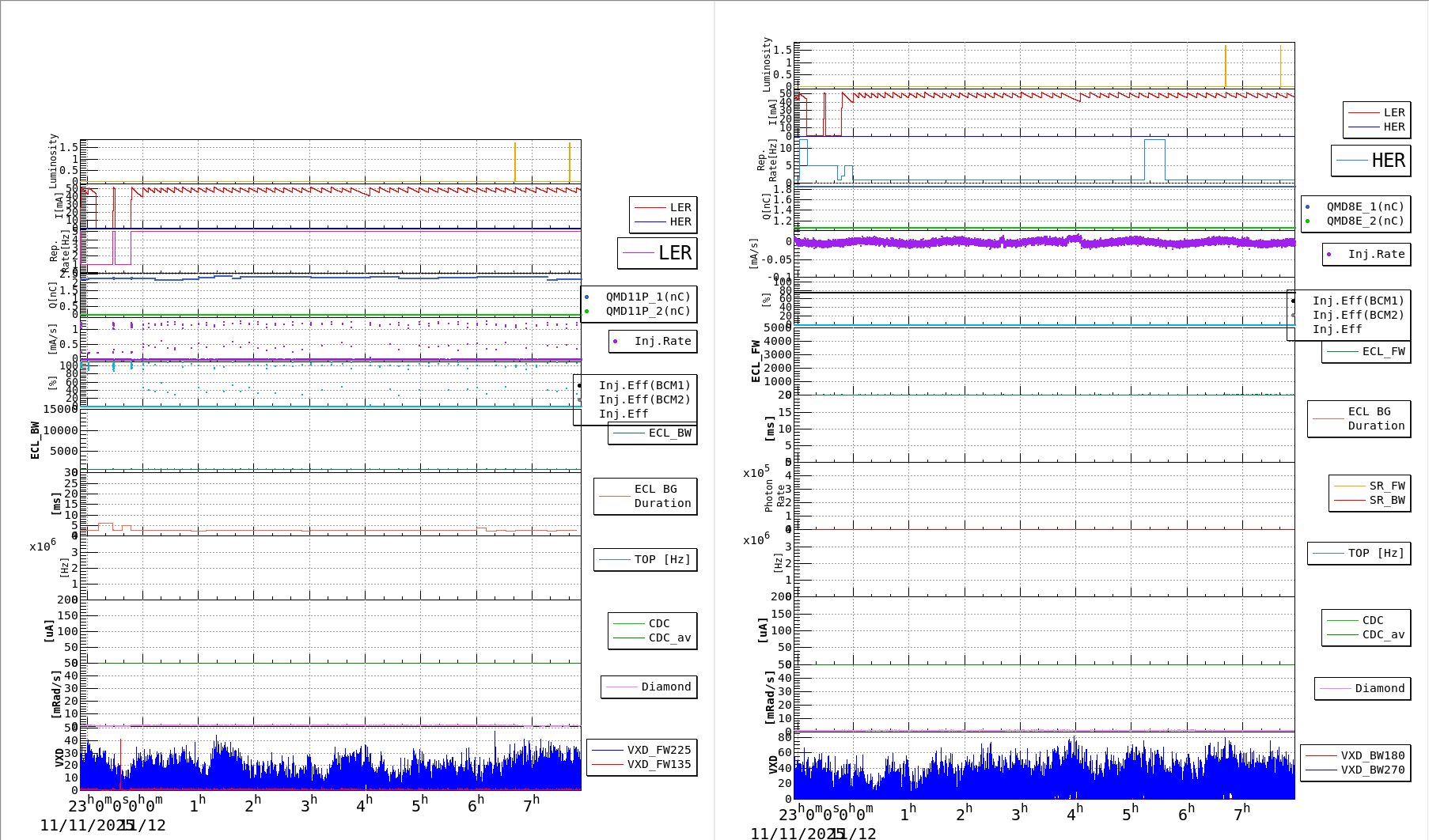Click the Inj.Eff(BCM2) entry in right legend
1429x840 pixels.
(1358, 315)
